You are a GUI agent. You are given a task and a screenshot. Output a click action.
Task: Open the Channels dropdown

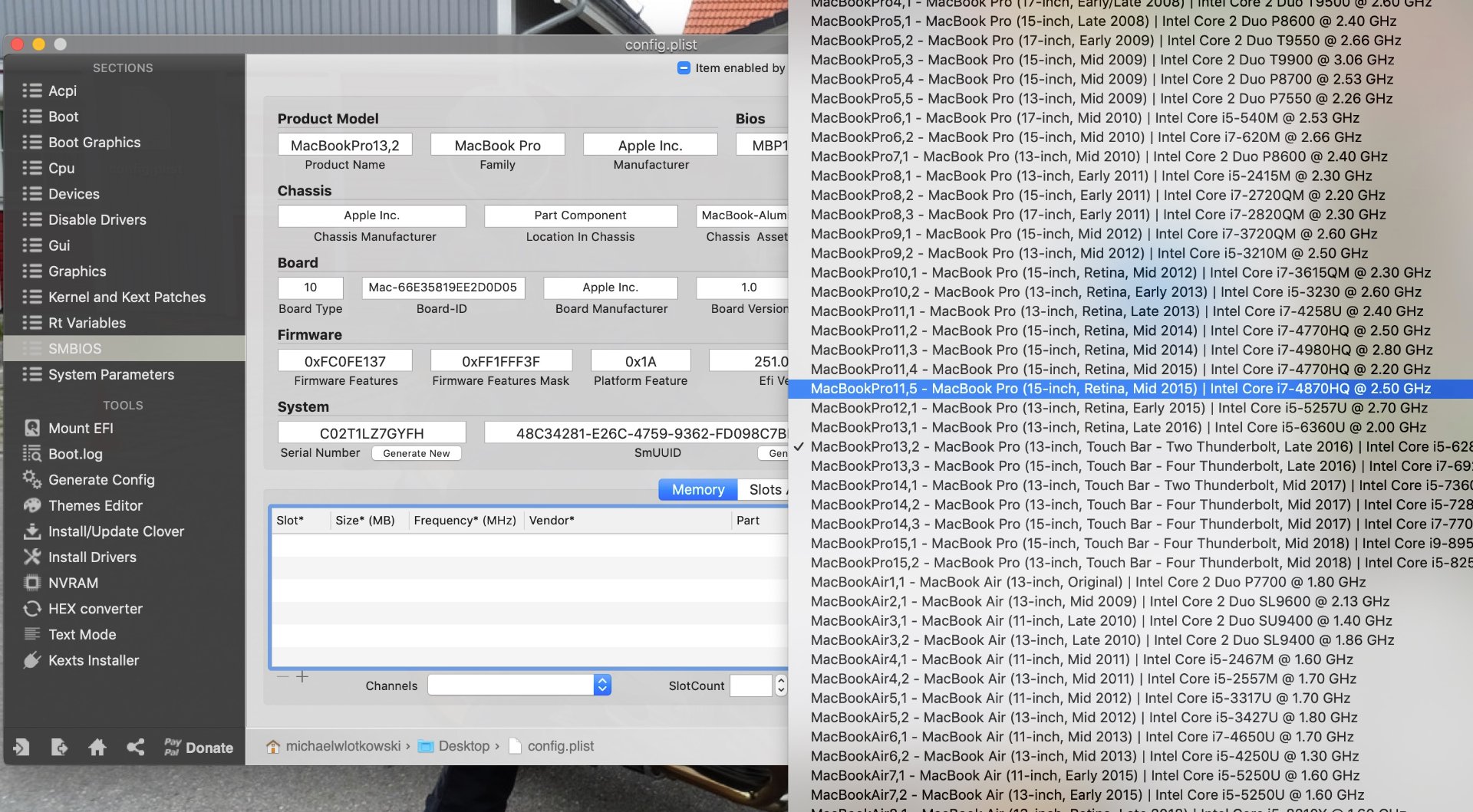(519, 685)
